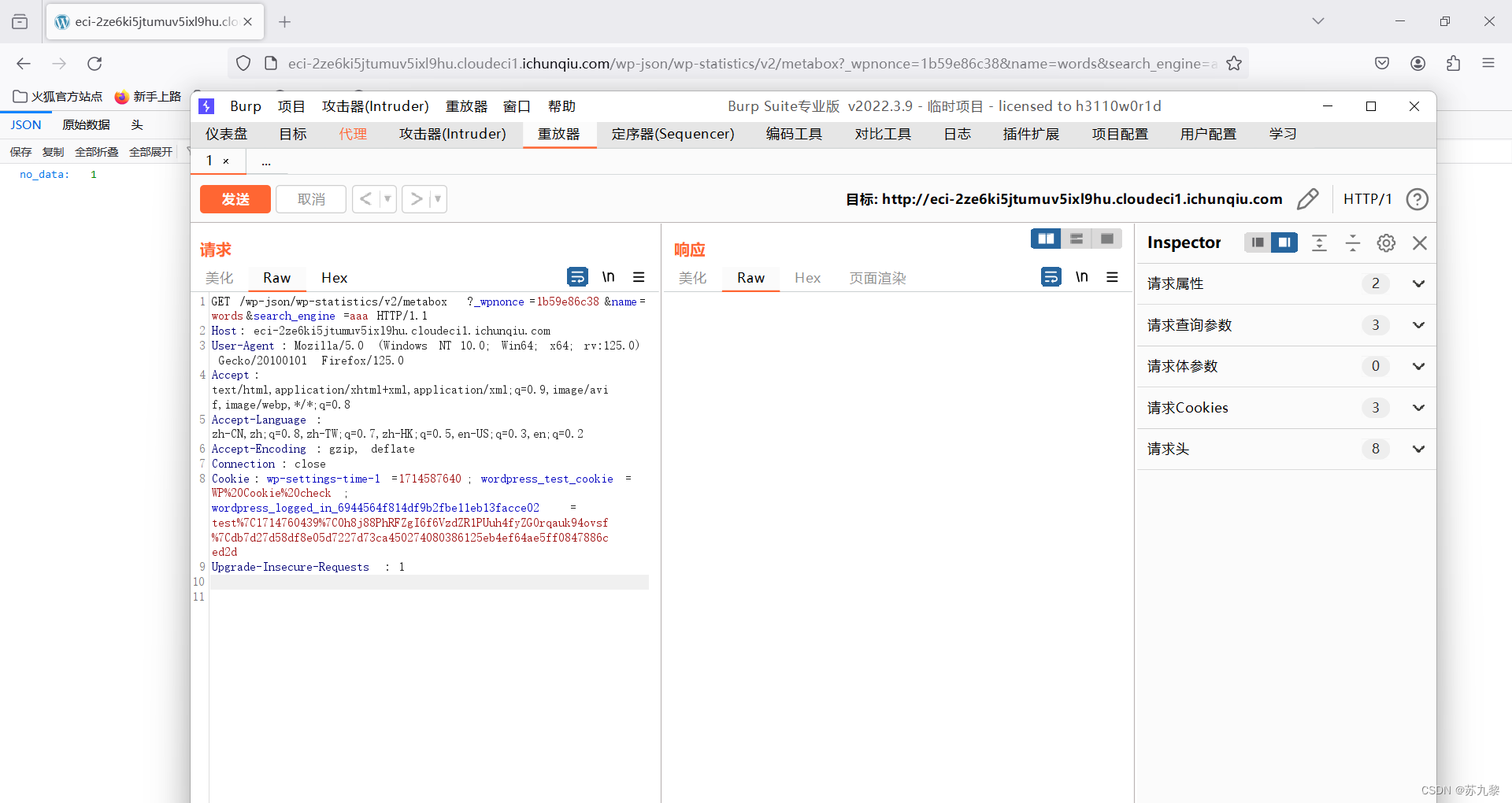Open 火狐官方站点 bookmark folder

click(58, 97)
